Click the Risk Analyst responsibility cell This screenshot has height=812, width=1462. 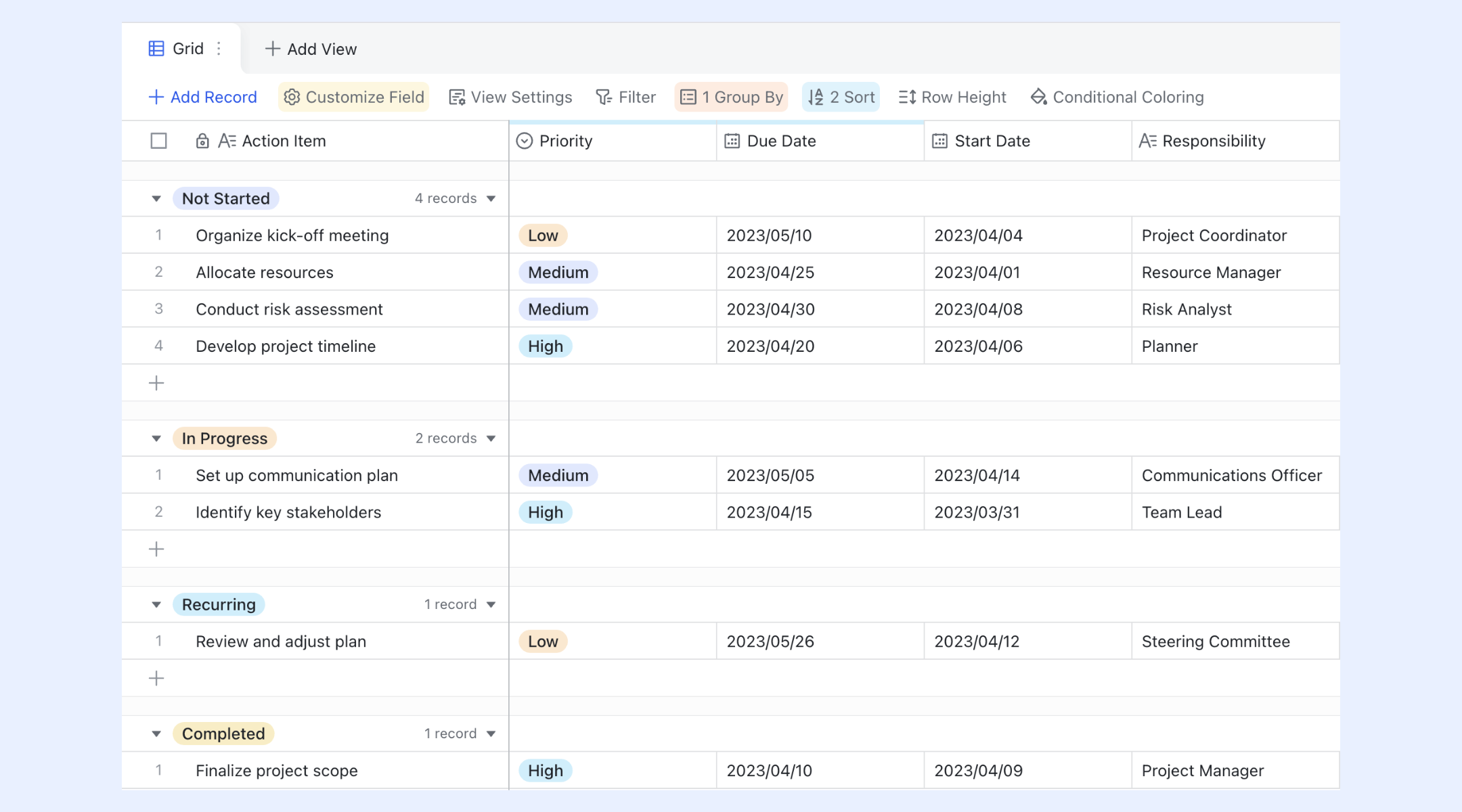[1236, 309]
